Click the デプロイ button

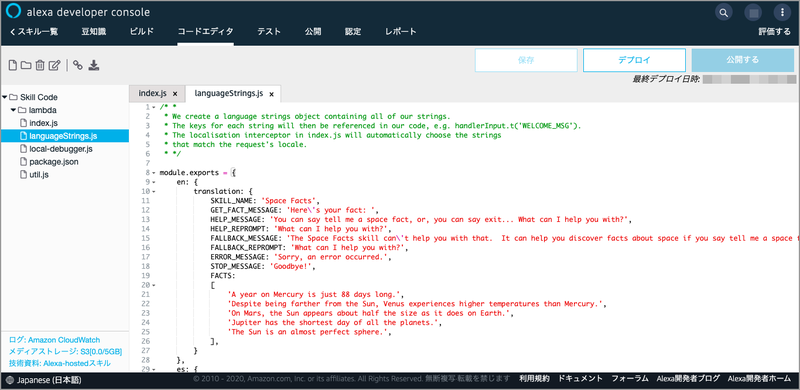[x=634, y=60]
